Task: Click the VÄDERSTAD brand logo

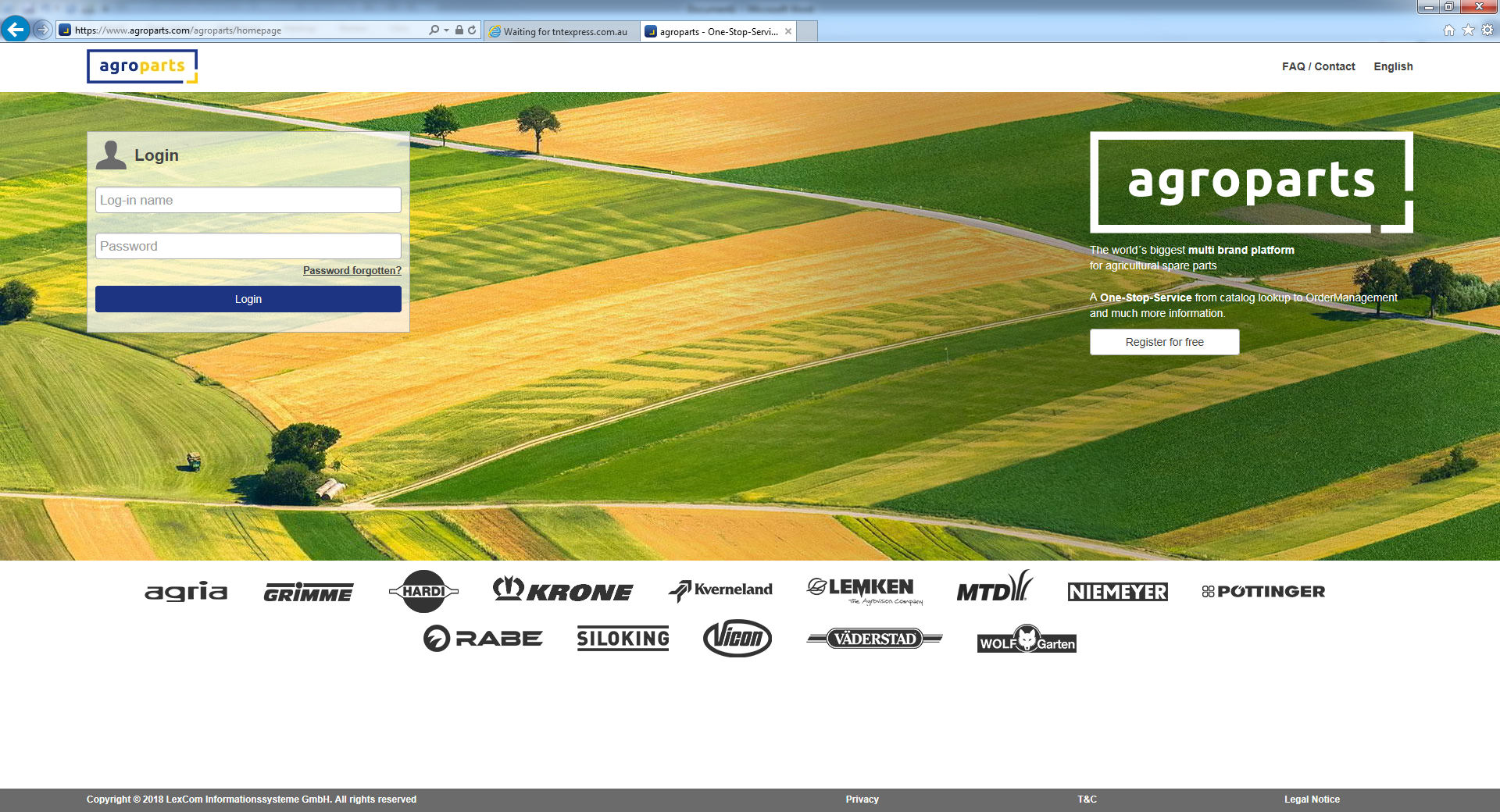Action: click(x=875, y=639)
